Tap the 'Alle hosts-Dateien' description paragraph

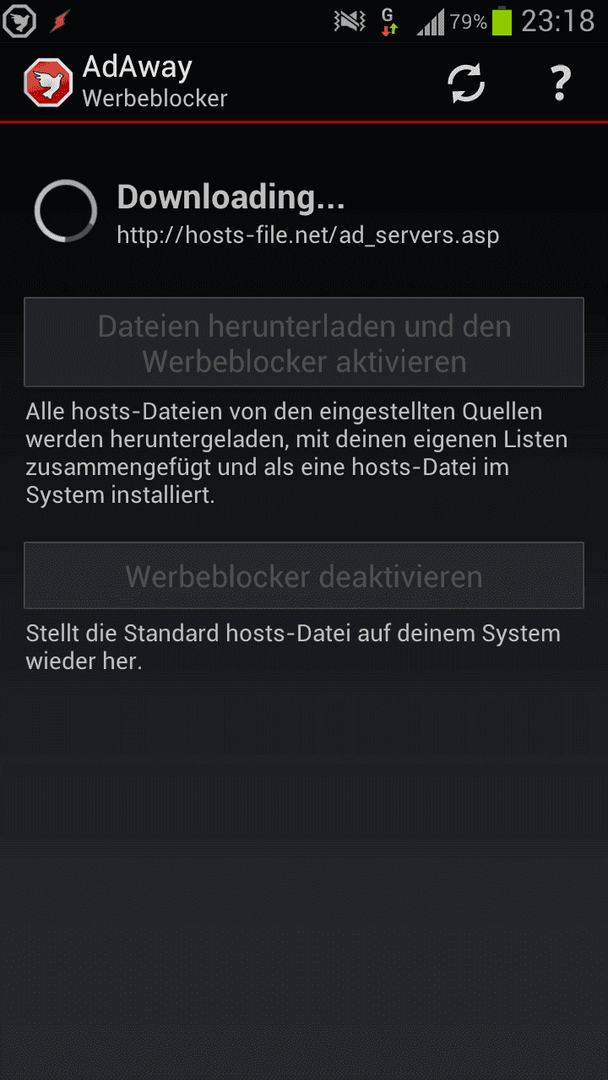[x=297, y=453]
